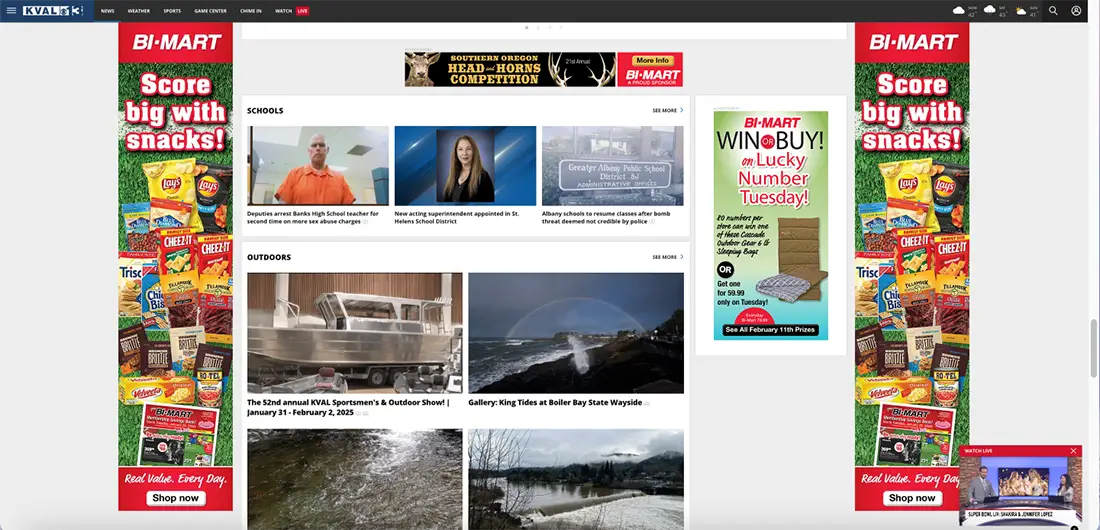1100x530 pixels.
Task: Click the Watch Live header label
Action: tap(979, 451)
